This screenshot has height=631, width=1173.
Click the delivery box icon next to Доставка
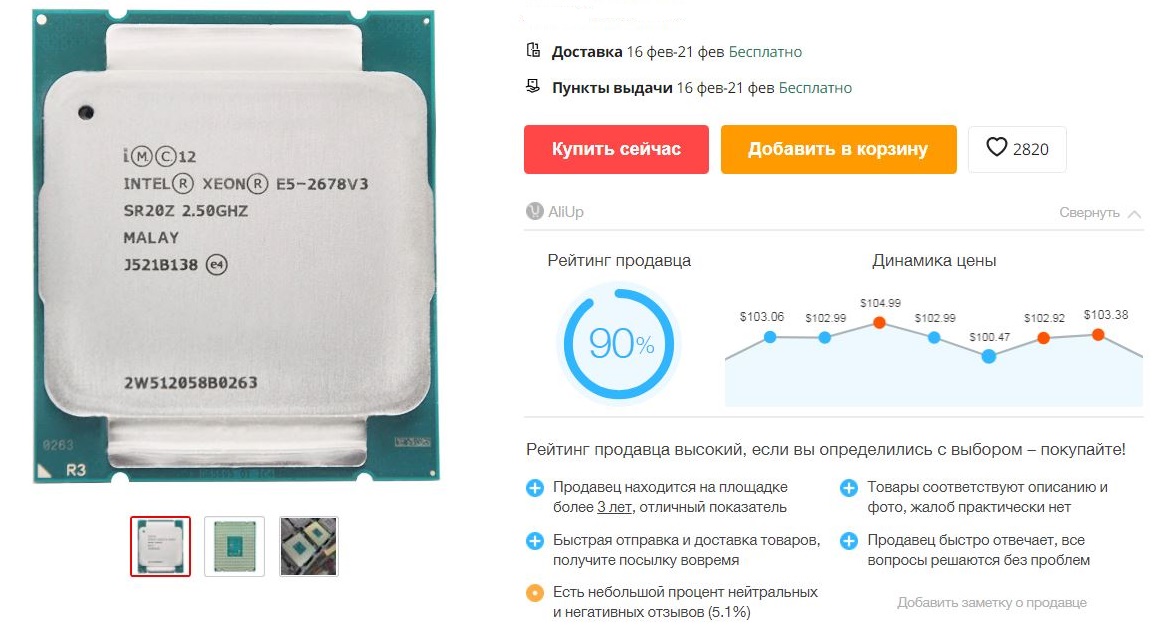533,50
